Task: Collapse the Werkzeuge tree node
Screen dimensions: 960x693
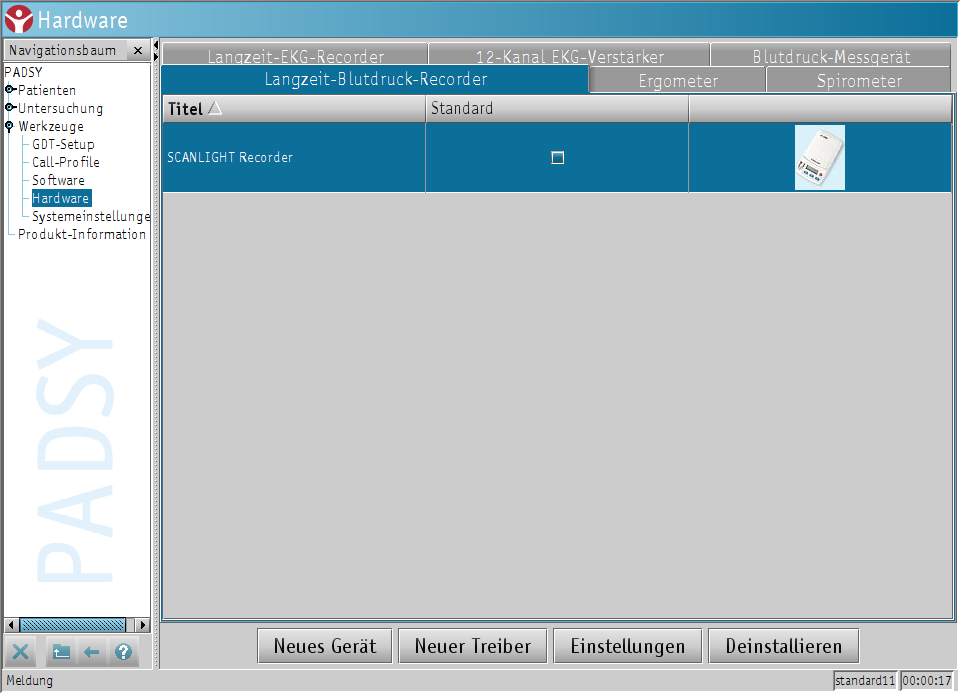Action: click(10, 127)
